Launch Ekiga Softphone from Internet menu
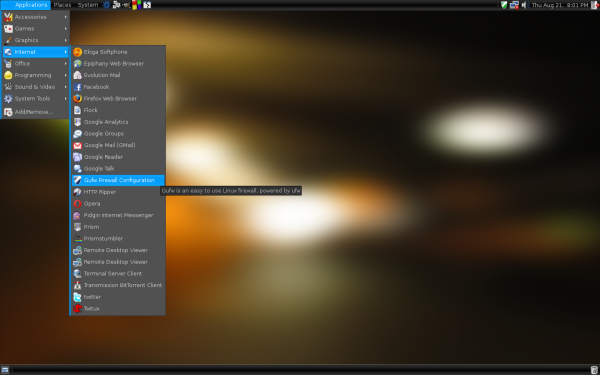The width and height of the screenshot is (600, 375). click(x=118, y=52)
